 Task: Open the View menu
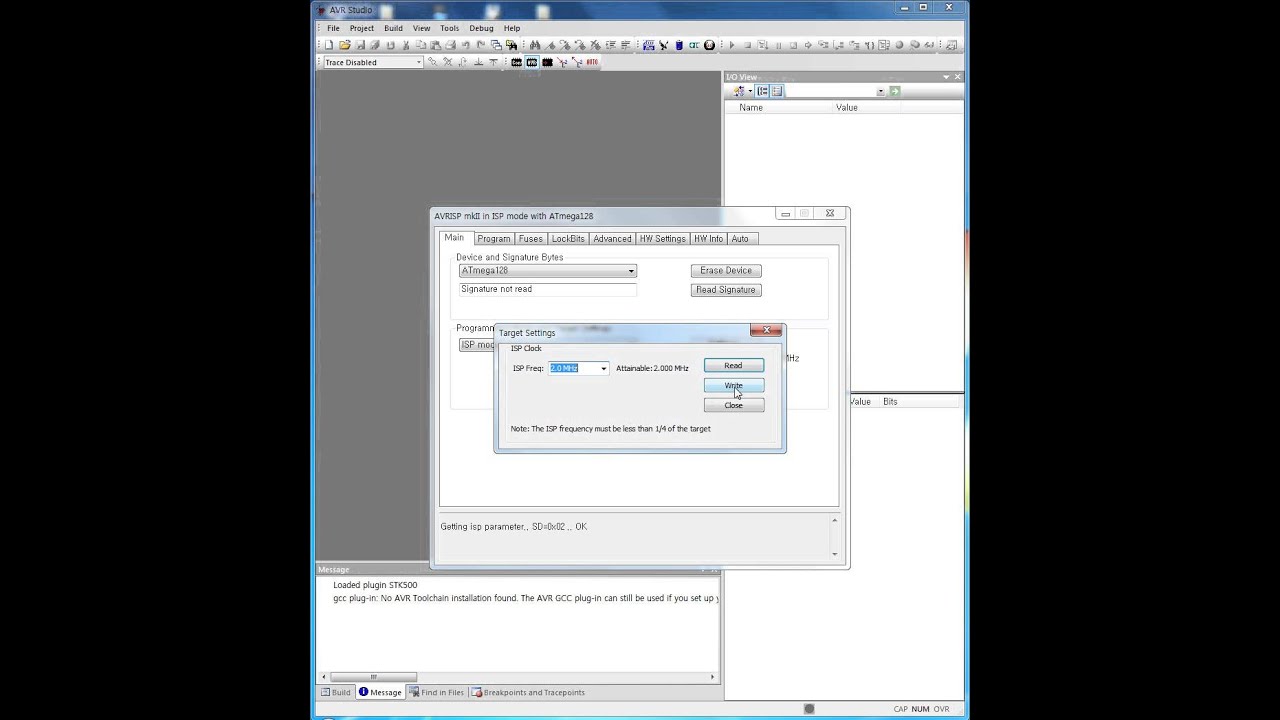422,28
